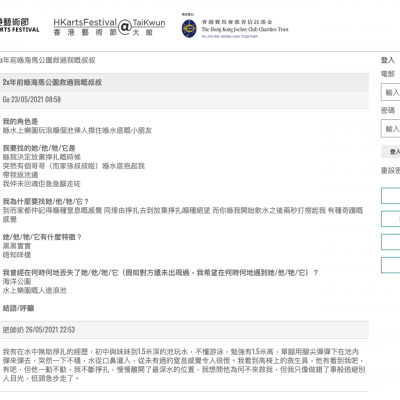
Task: Click the 結語/呼籲 section heading
Action: click(x=18, y=308)
